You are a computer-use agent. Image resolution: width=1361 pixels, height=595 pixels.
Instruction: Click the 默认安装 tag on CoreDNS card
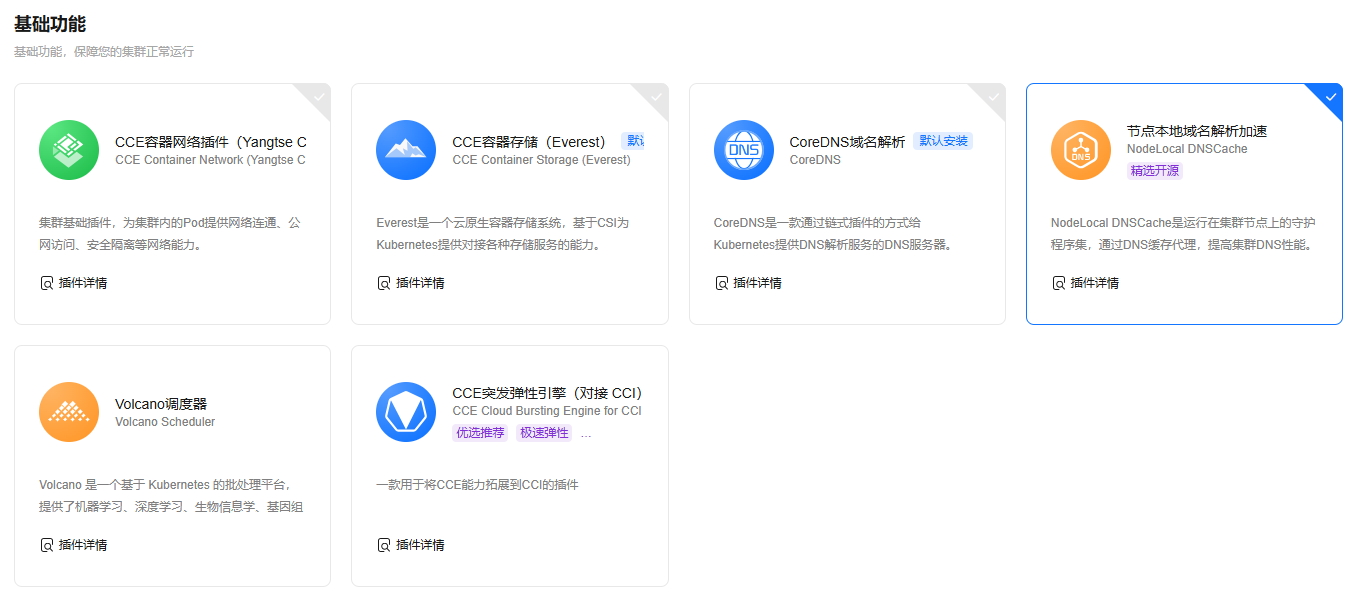tap(943, 141)
